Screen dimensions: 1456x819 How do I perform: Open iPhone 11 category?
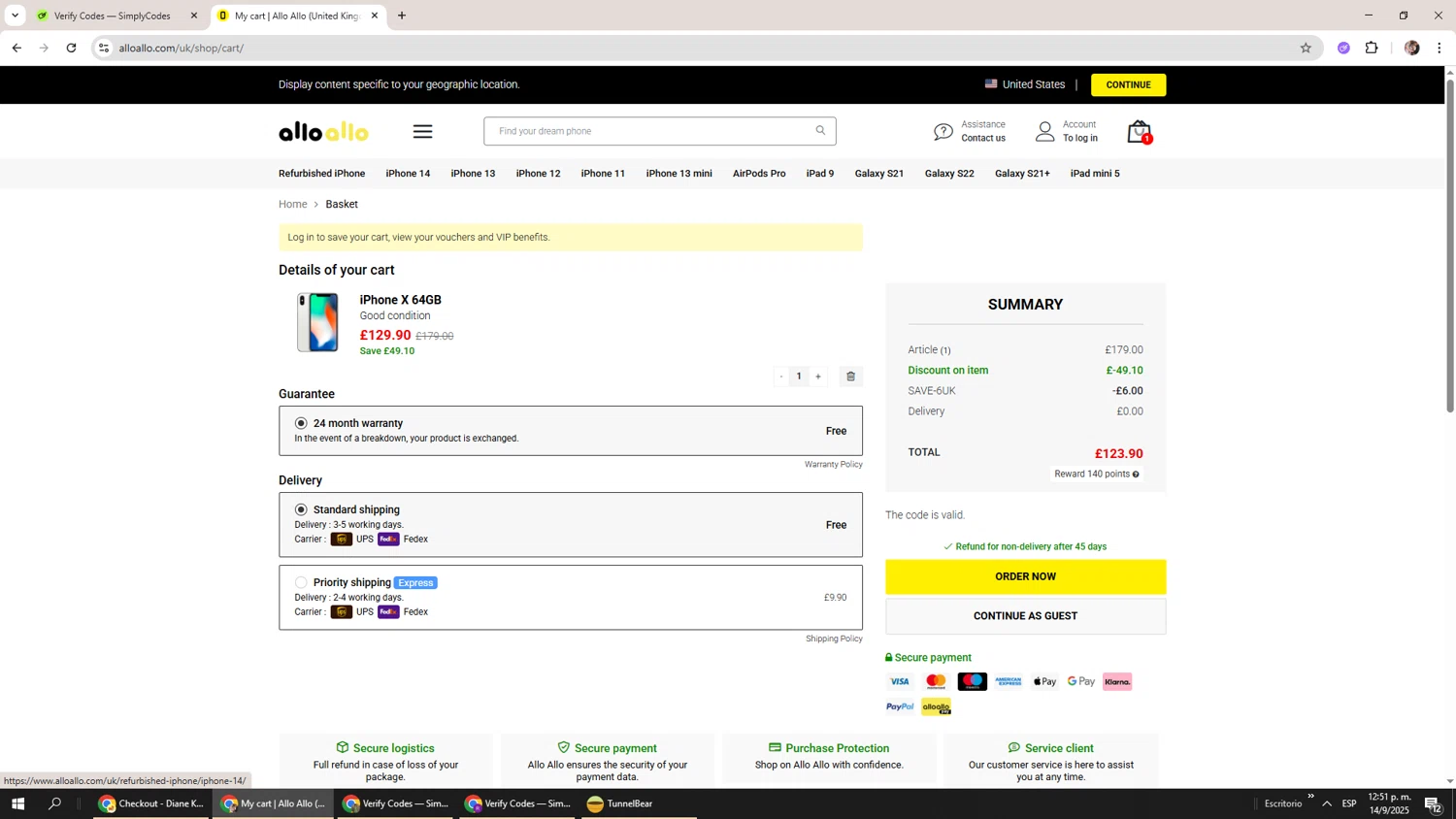click(603, 174)
